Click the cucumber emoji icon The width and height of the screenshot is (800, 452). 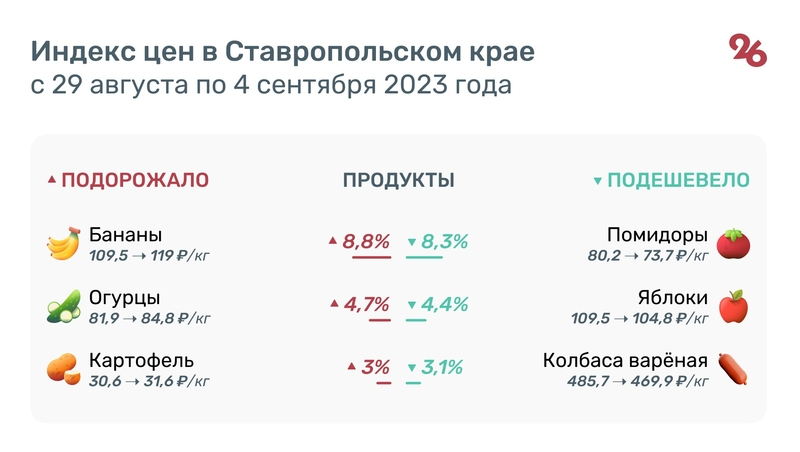63,307
